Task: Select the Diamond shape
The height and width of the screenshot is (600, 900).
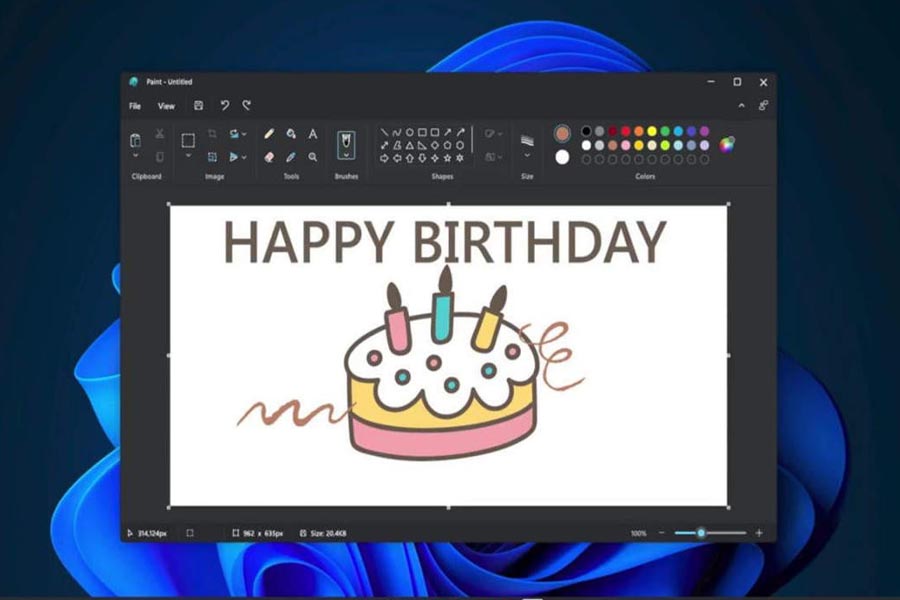Action: coord(435,145)
